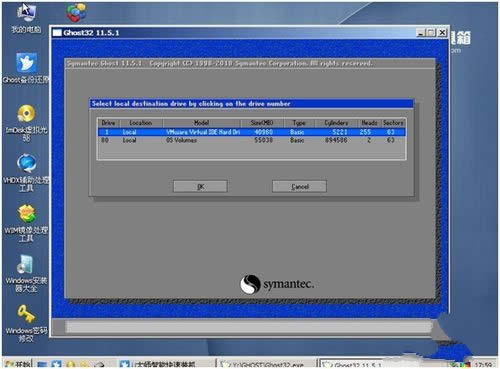The height and width of the screenshot is (369, 500).
Task: Open the Windows安装器大全 desktop icon
Action: [x=26, y=273]
